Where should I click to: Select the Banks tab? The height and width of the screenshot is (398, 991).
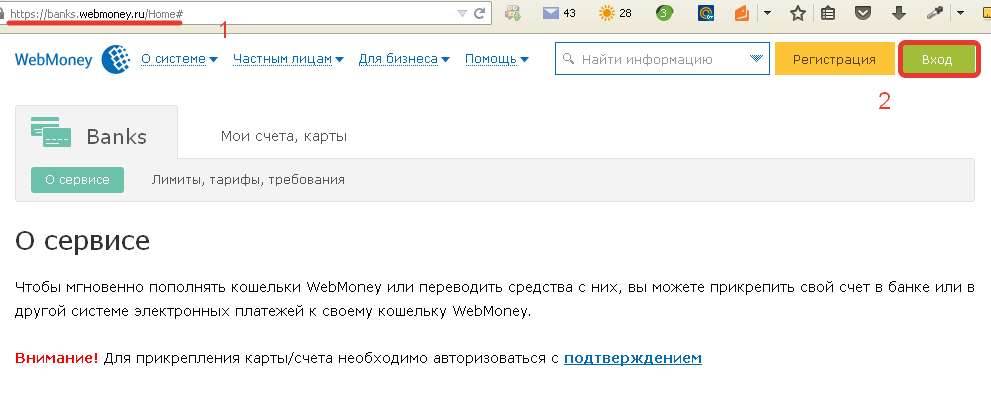97,131
